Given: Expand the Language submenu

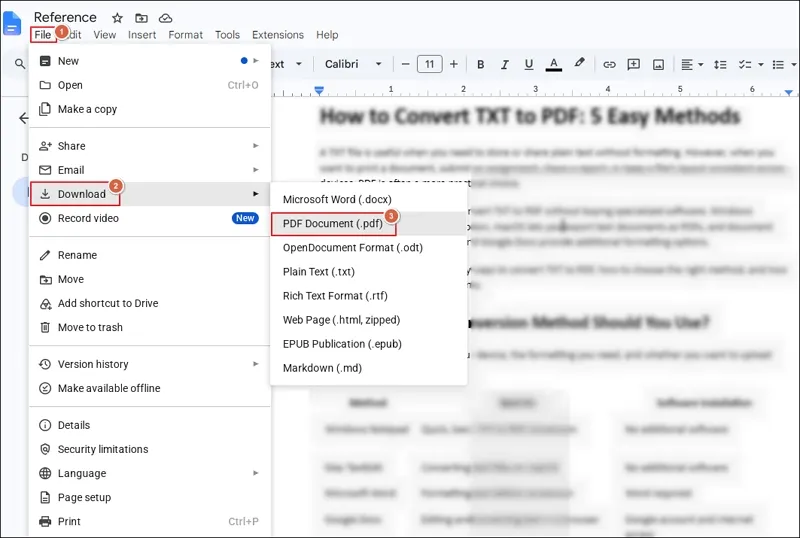Looking at the screenshot, I should point(149,473).
